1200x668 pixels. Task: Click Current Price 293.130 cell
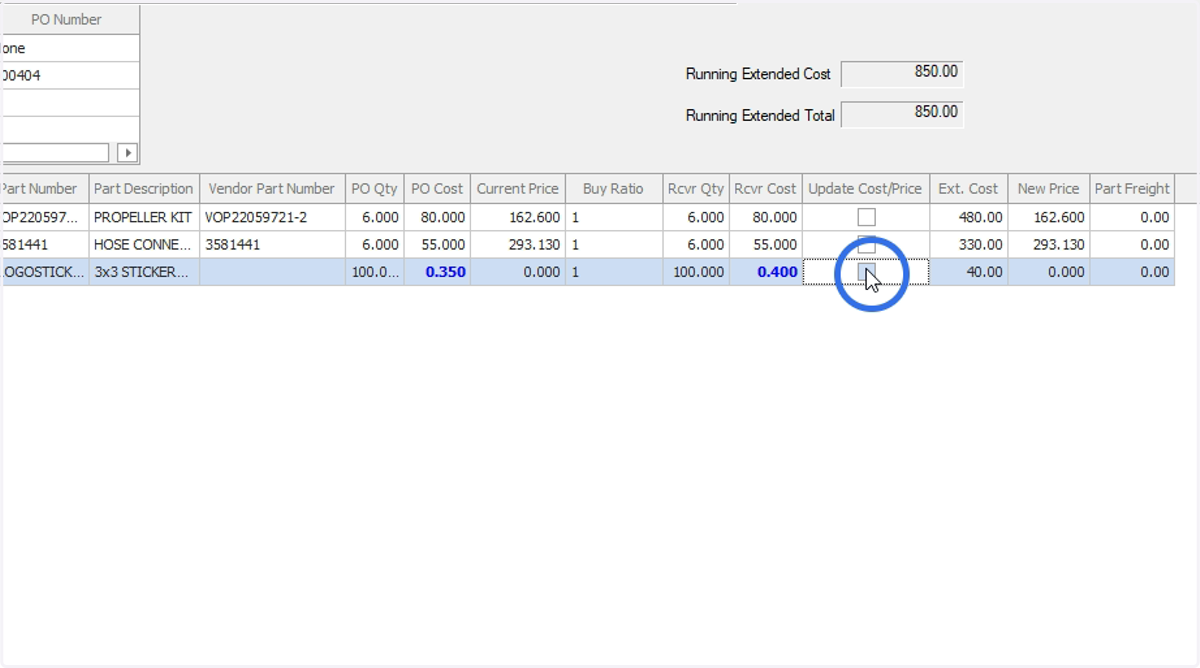(x=518, y=244)
